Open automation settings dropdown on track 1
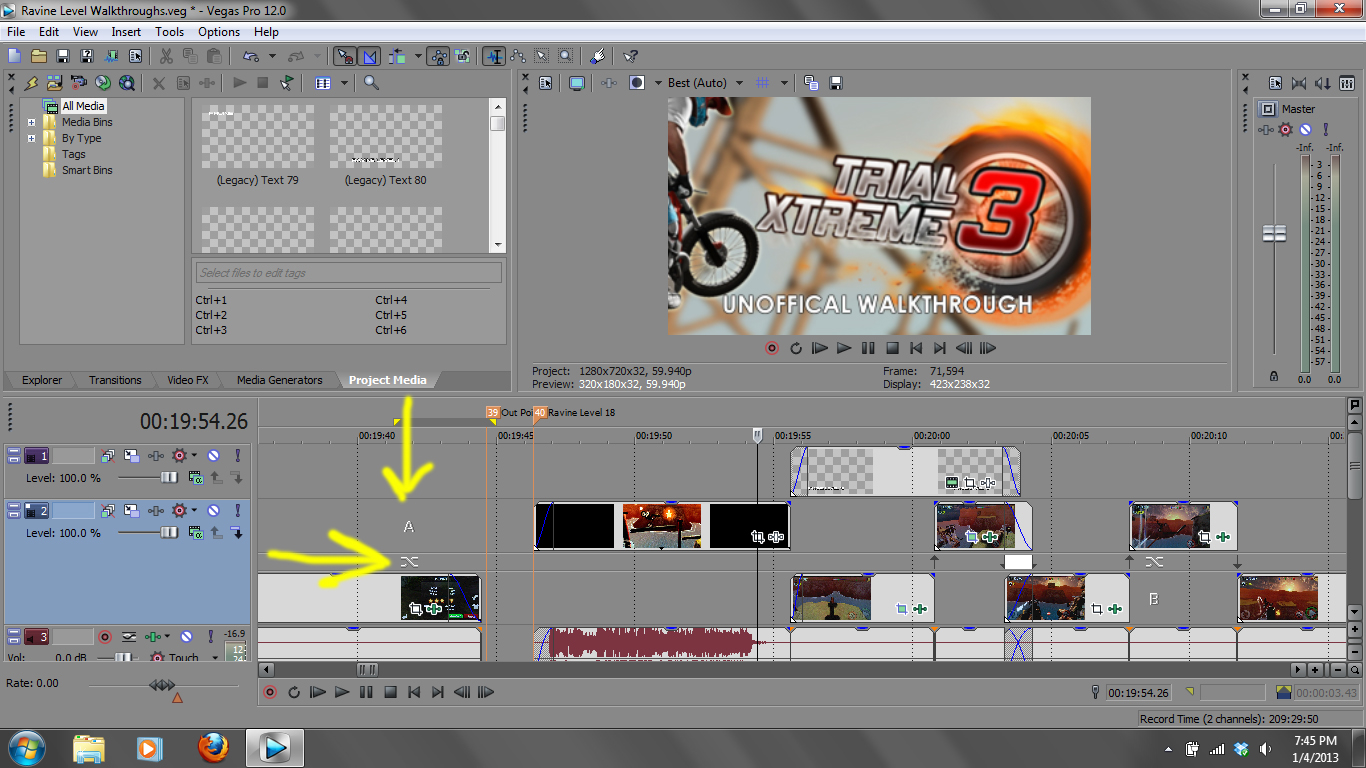Image resolution: width=1366 pixels, height=768 pixels. 194,456
